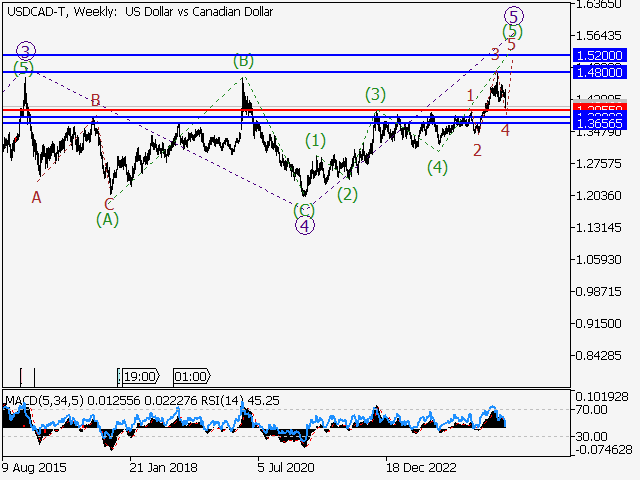
Task: Click the green (1) wave label
Action: coord(316,141)
